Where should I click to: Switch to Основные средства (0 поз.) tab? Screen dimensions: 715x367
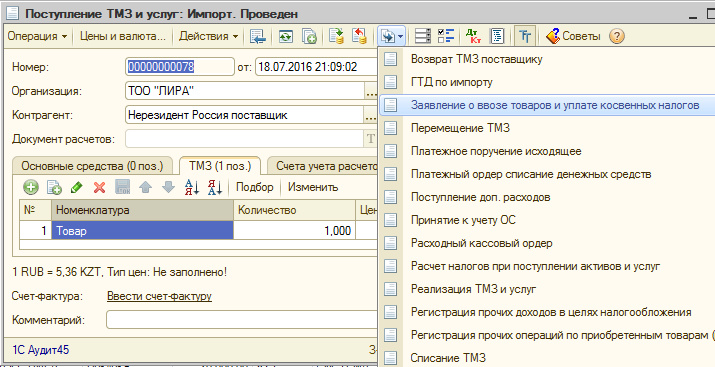coord(92,166)
